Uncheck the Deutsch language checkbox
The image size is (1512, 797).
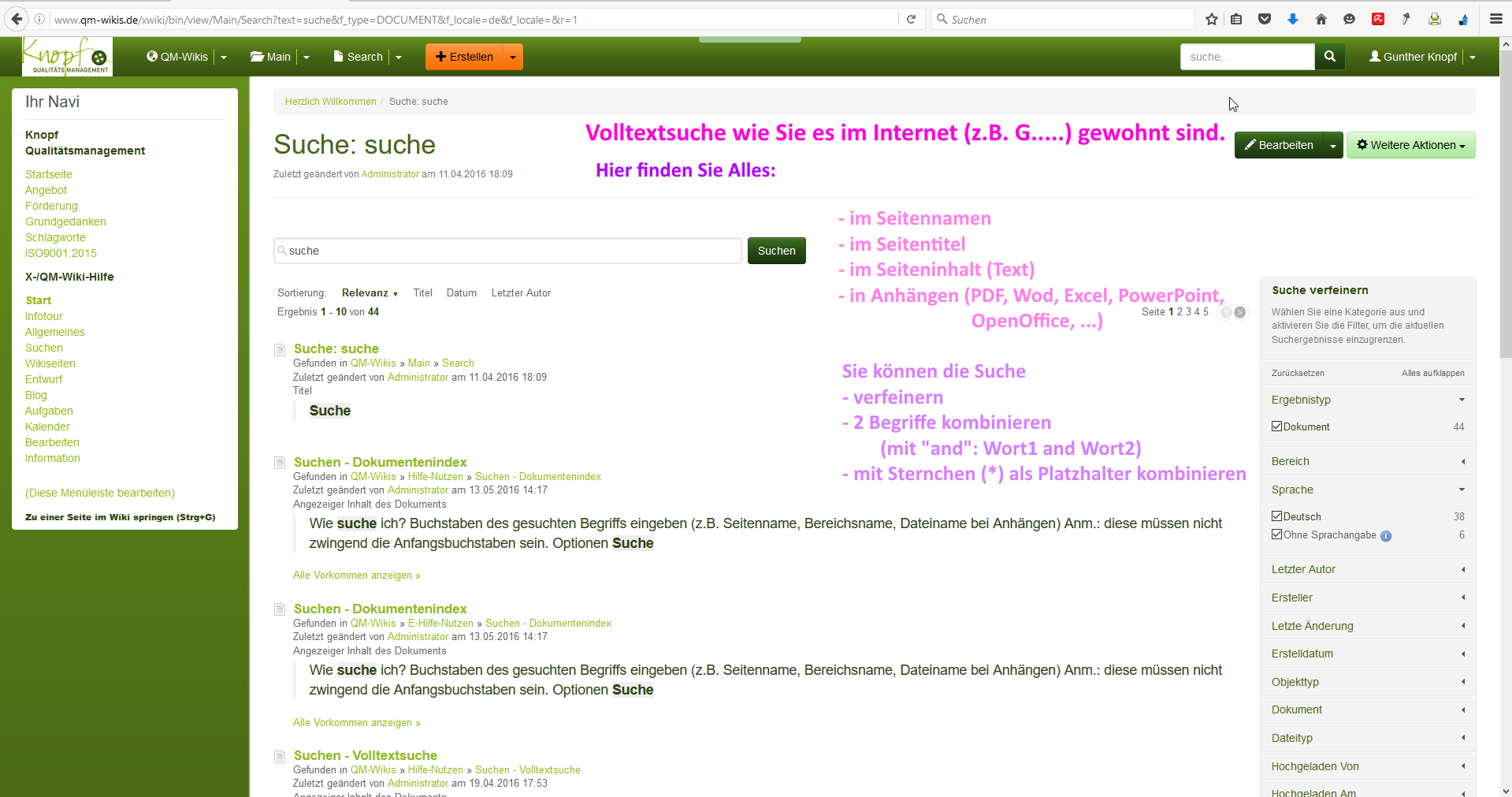pyautogui.click(x=1276, y=516)
